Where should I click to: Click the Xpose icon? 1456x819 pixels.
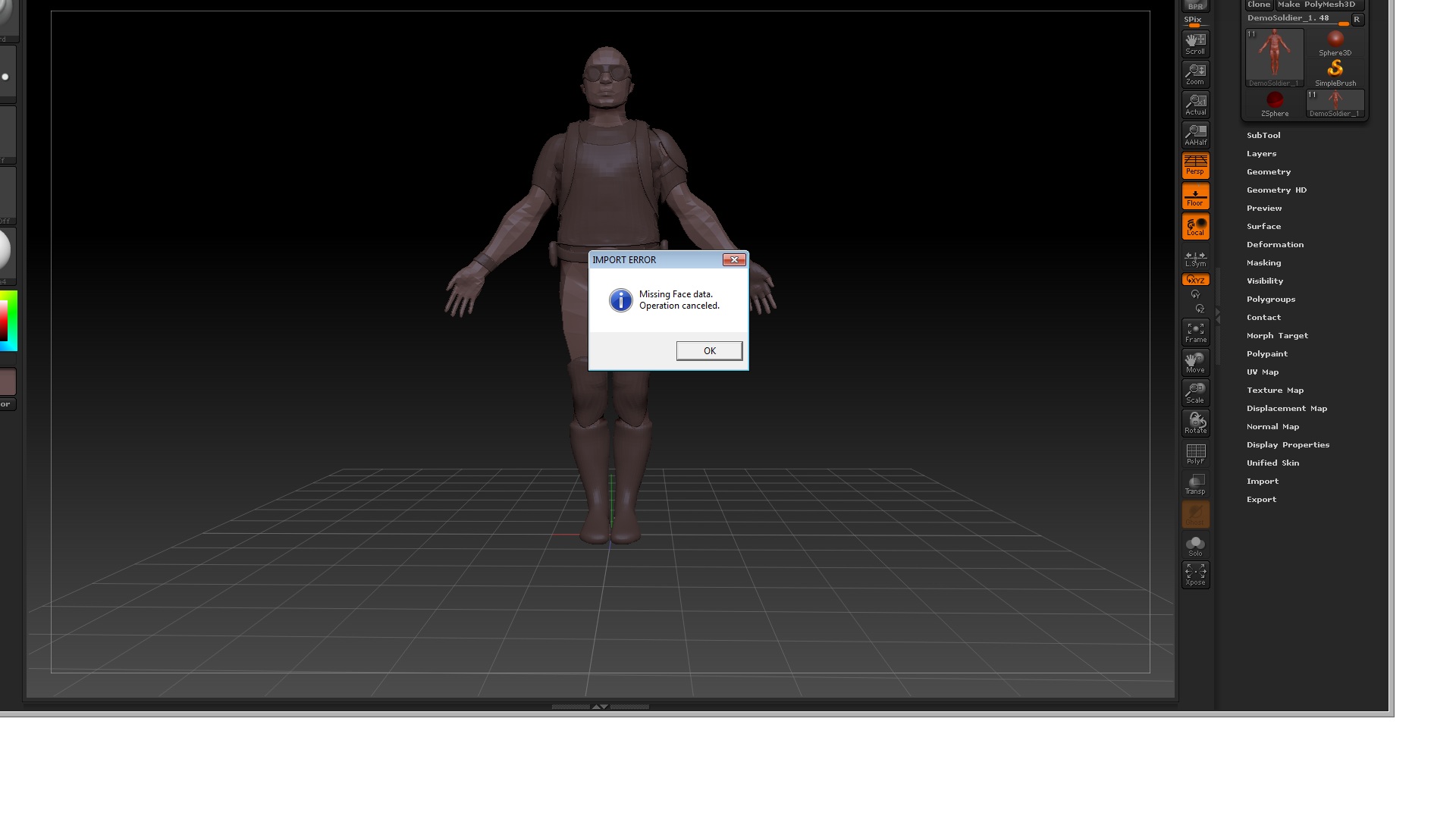1195,575
